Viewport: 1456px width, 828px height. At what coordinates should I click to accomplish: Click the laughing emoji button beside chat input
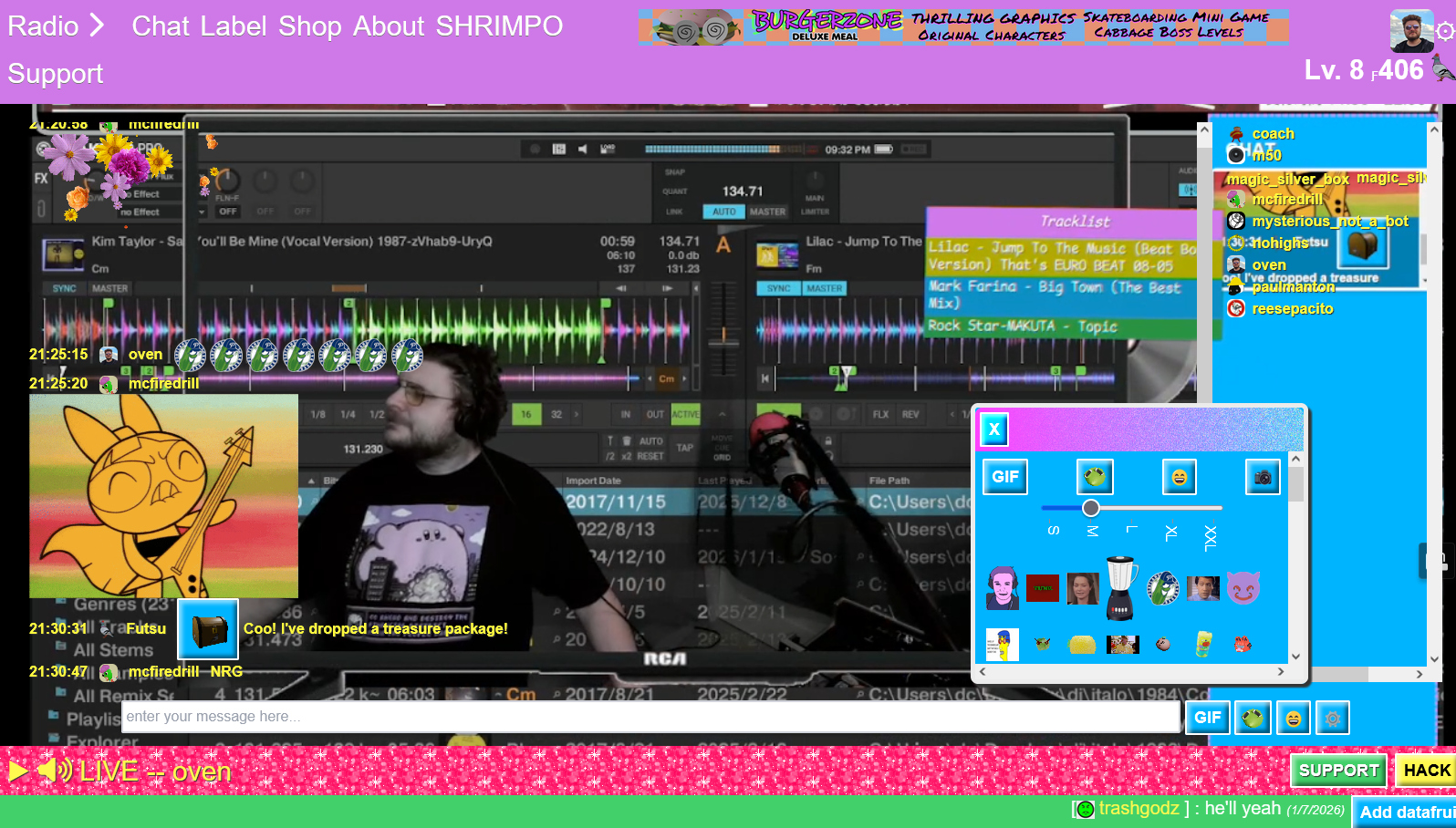pyautogui.click(x=1293, y=719)
